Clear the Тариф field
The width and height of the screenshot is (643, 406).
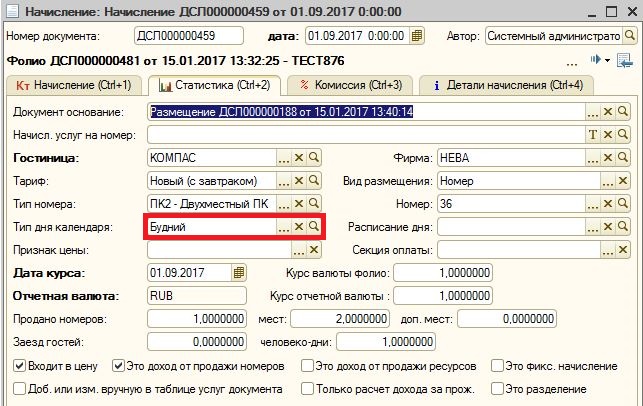[299, 180]
